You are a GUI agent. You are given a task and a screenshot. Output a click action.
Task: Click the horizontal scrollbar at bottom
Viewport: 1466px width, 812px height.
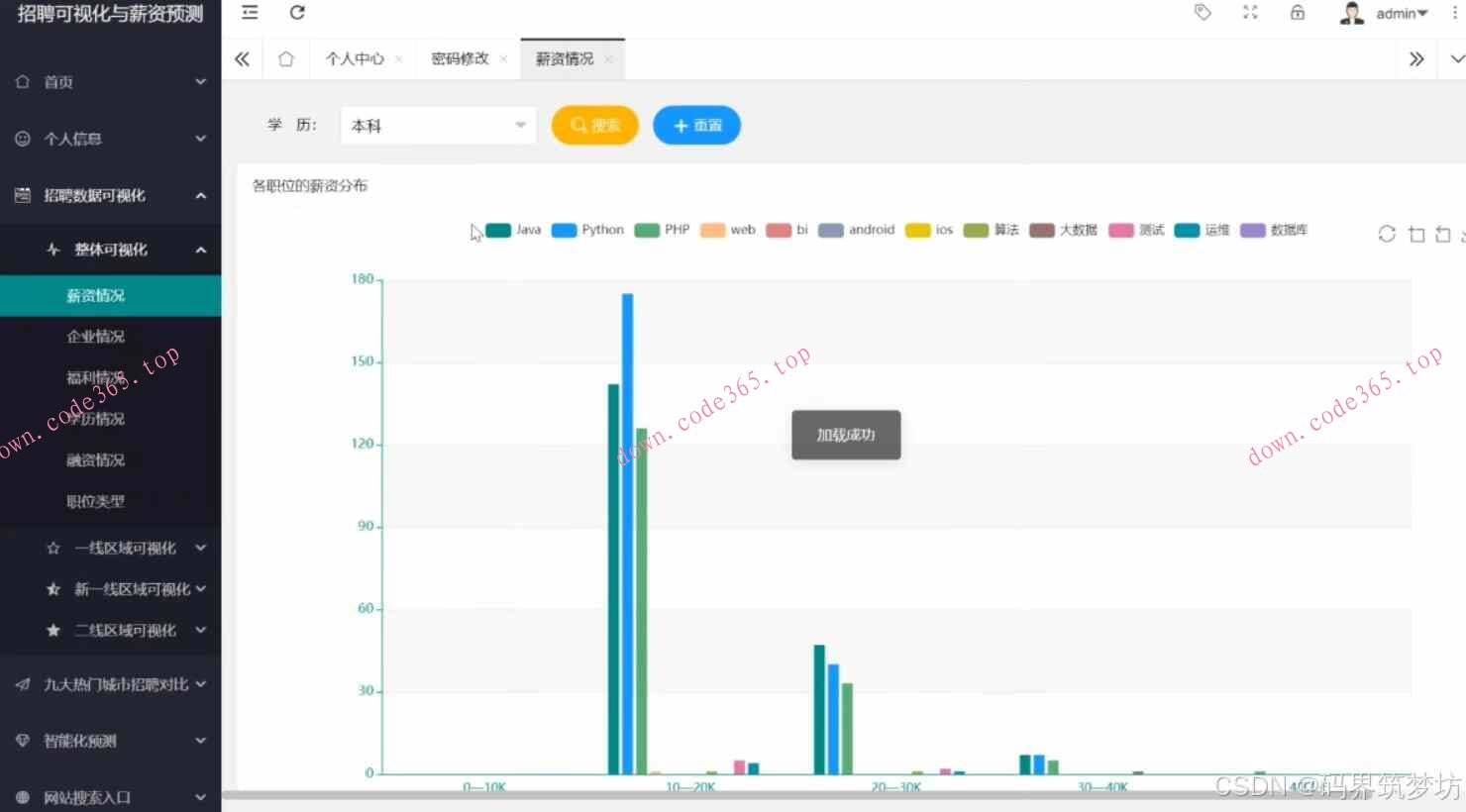click(693, 794)
